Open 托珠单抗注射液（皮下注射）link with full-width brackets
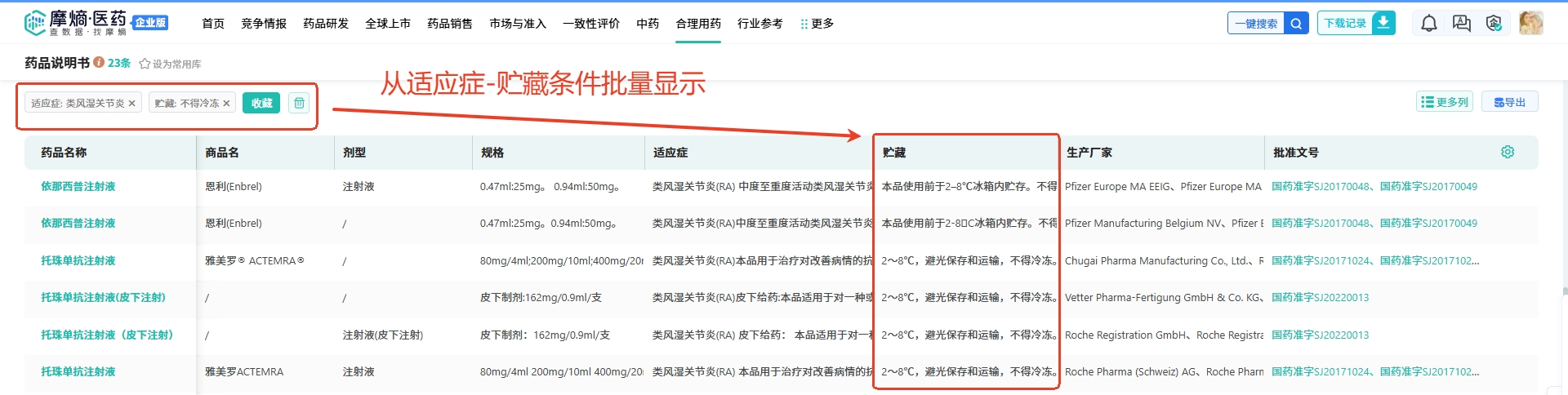 107,335
